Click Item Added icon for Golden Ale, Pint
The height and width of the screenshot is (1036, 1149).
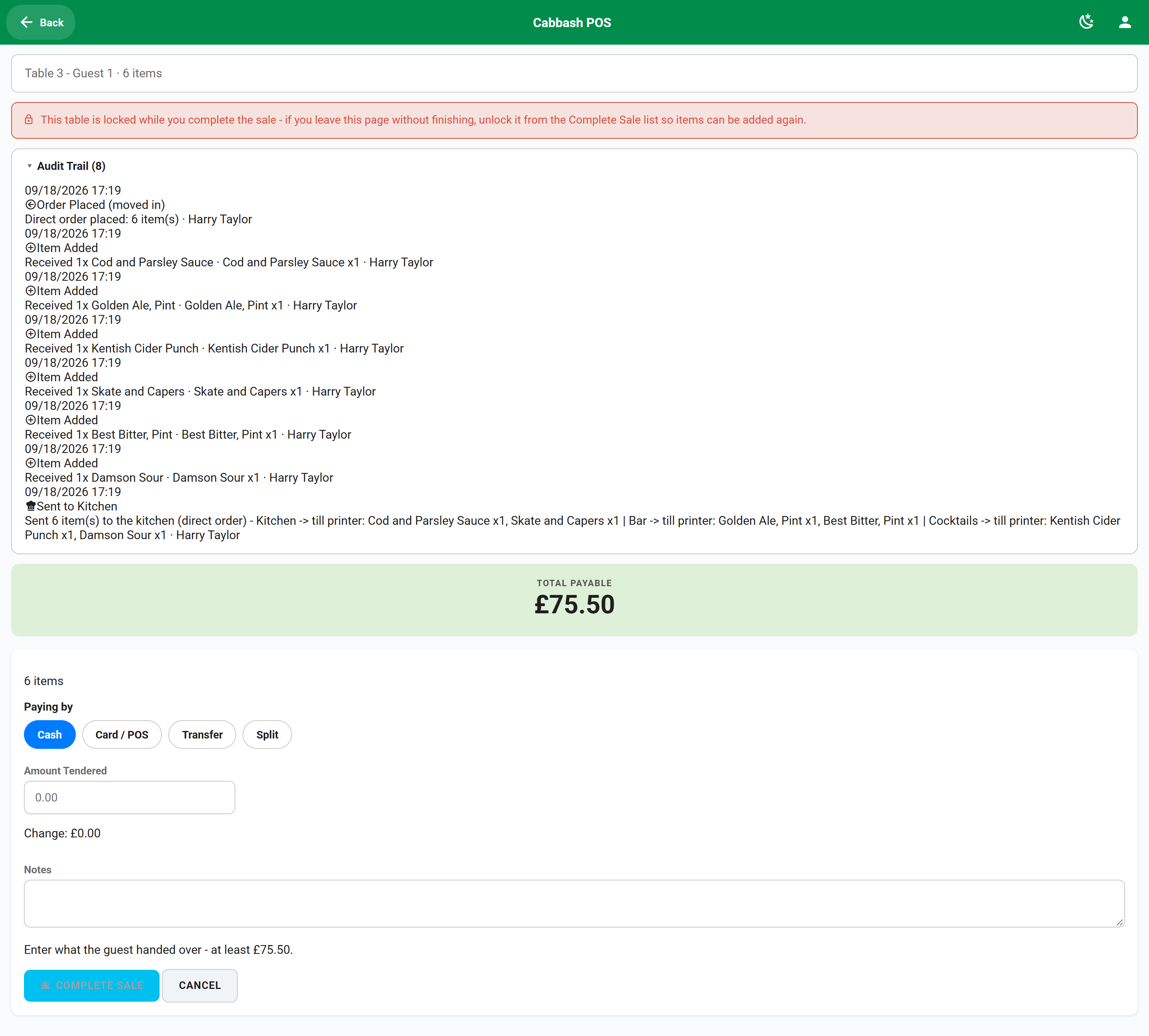pos(31,291)
